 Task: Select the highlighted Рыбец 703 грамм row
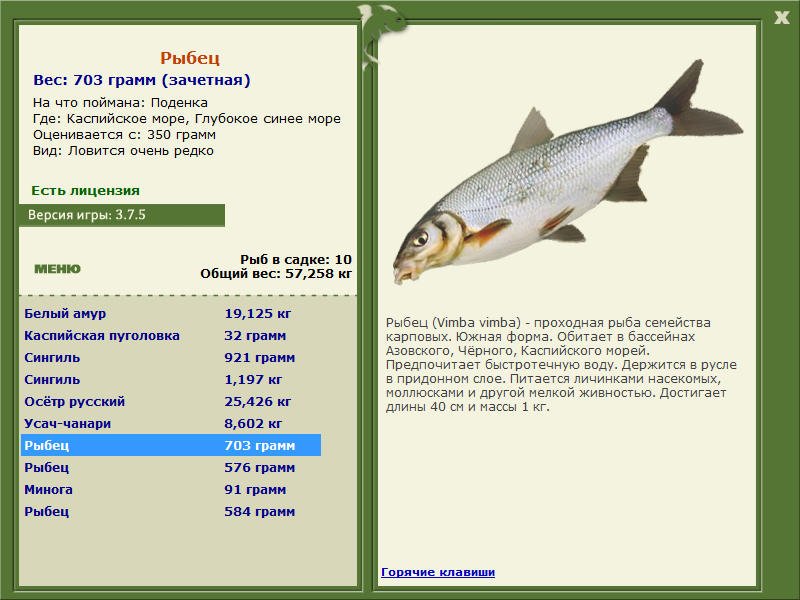click(x=171, y=445)
